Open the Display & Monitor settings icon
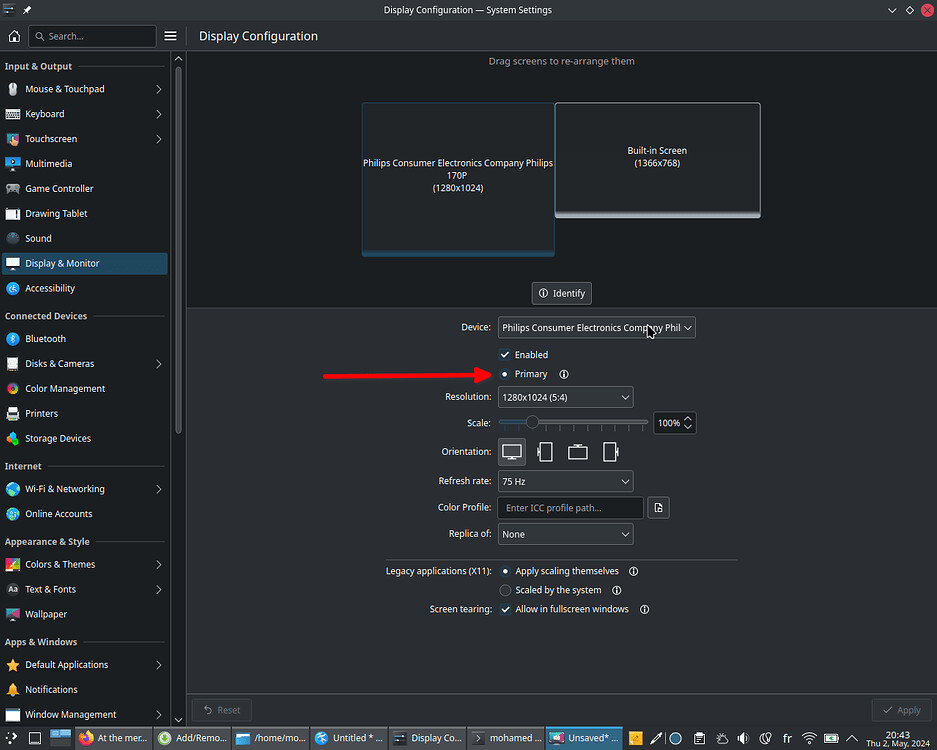The width and height of the screenshot is (937, 750). [13, 263]
